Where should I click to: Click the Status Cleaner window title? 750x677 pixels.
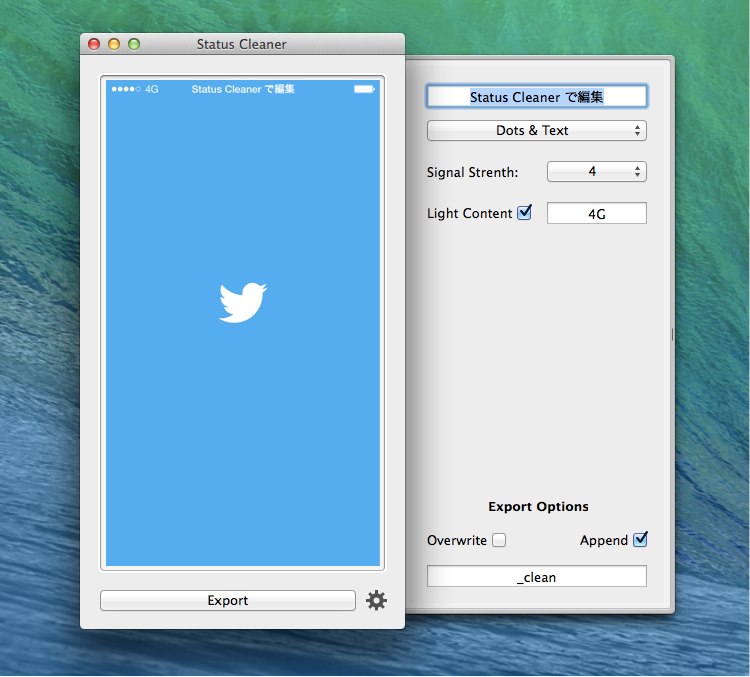point(242,44)
